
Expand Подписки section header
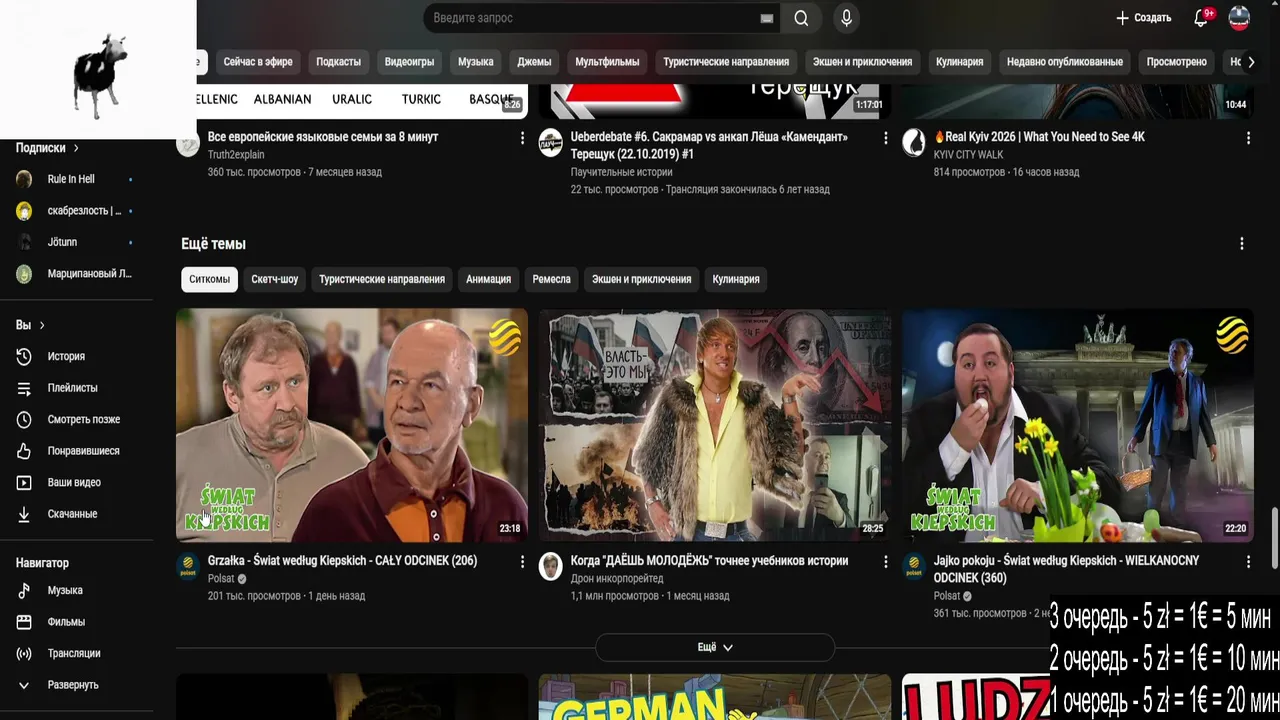(47, 148)
